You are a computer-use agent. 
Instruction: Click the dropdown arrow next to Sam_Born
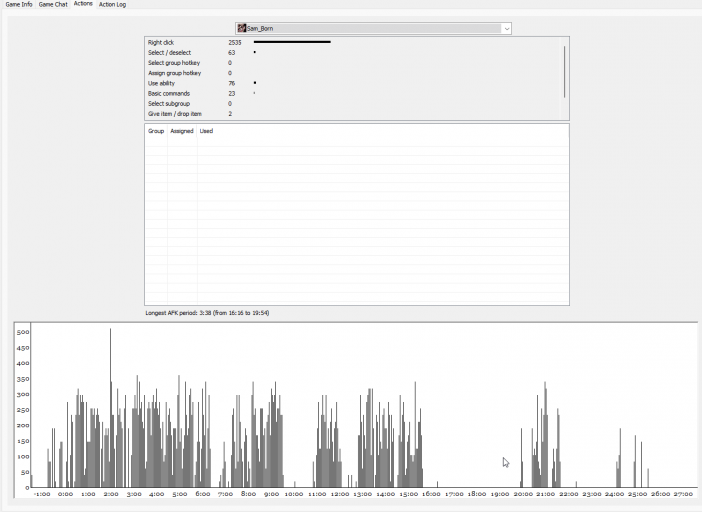[x=506, y=29]
